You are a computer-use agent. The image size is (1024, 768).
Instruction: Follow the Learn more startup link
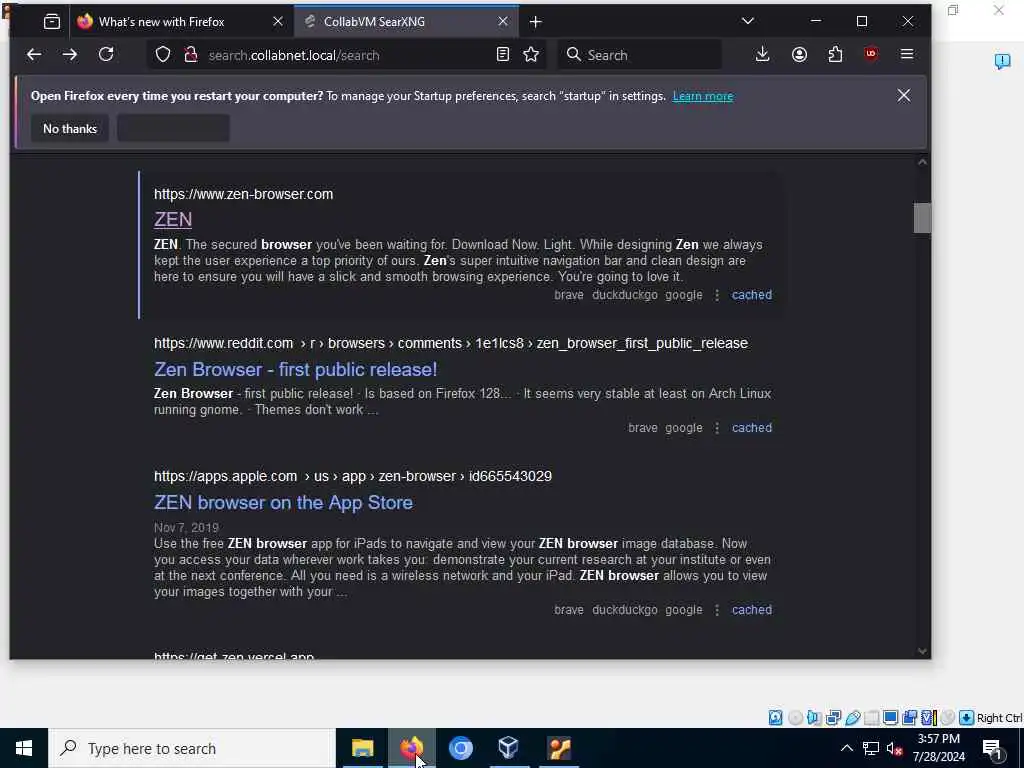coord(703,96)
